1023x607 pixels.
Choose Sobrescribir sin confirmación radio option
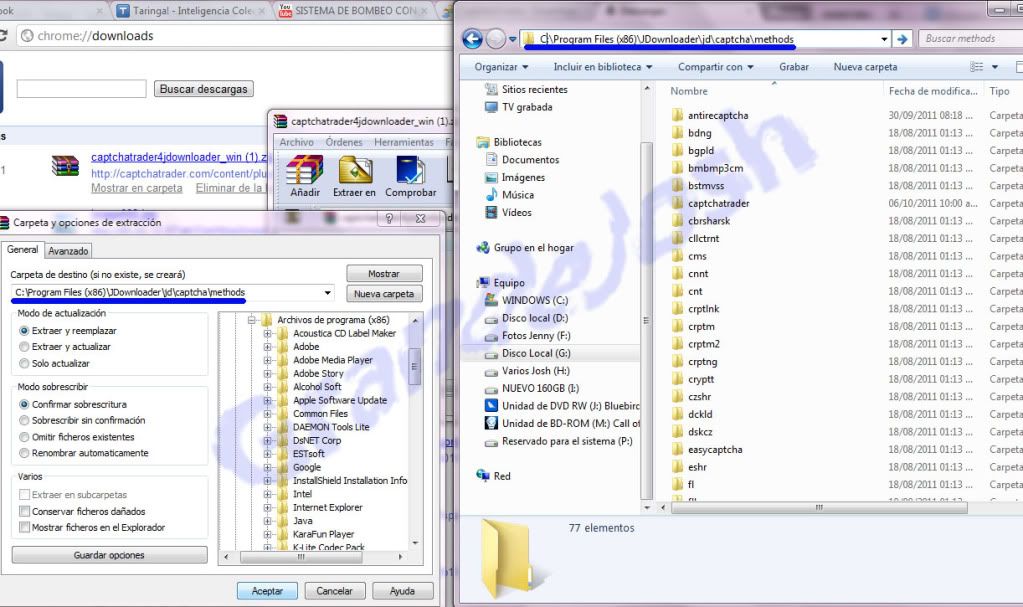pos(25,421)
